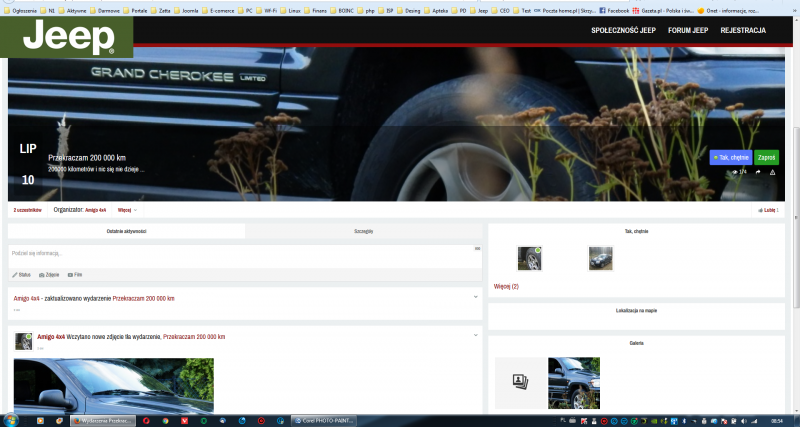This screenshot has height=427, width=800.
Task: Click the taskbar clock showing 08:54
Action: (x=778, y=421)
